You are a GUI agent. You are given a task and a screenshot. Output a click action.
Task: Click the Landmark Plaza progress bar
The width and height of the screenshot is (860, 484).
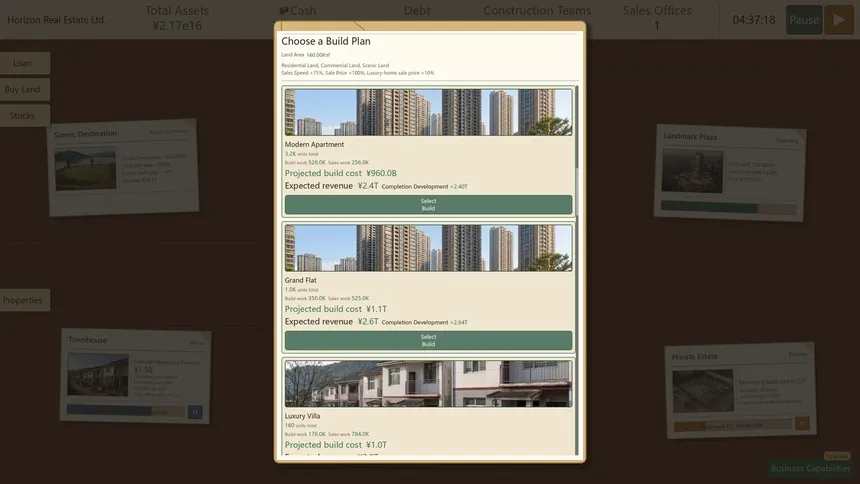(x=729, y=207)
